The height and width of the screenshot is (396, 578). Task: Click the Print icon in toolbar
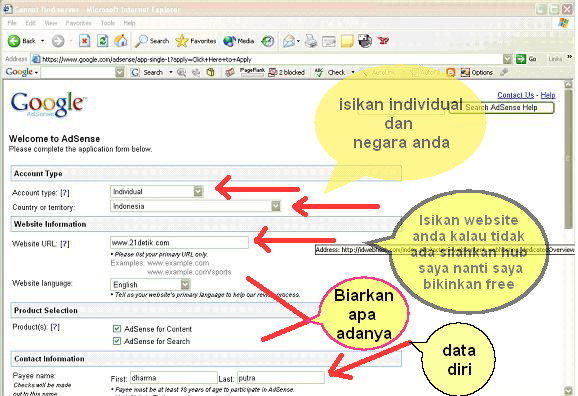[311, 41]
